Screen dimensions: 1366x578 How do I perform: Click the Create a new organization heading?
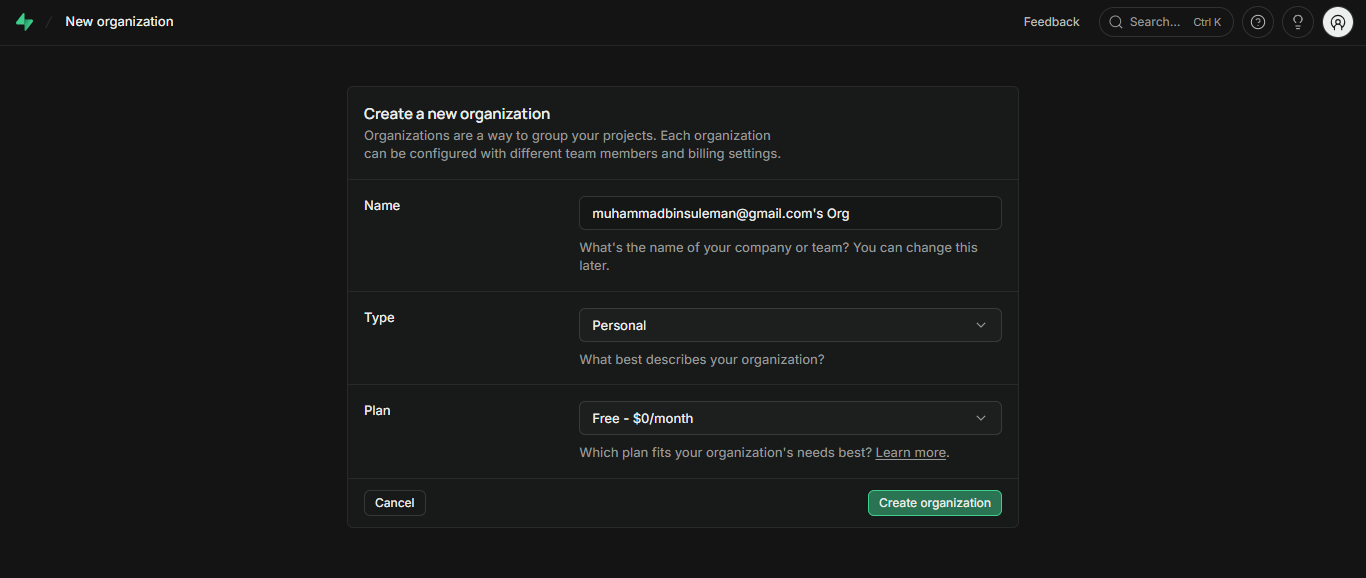(457, 114)
